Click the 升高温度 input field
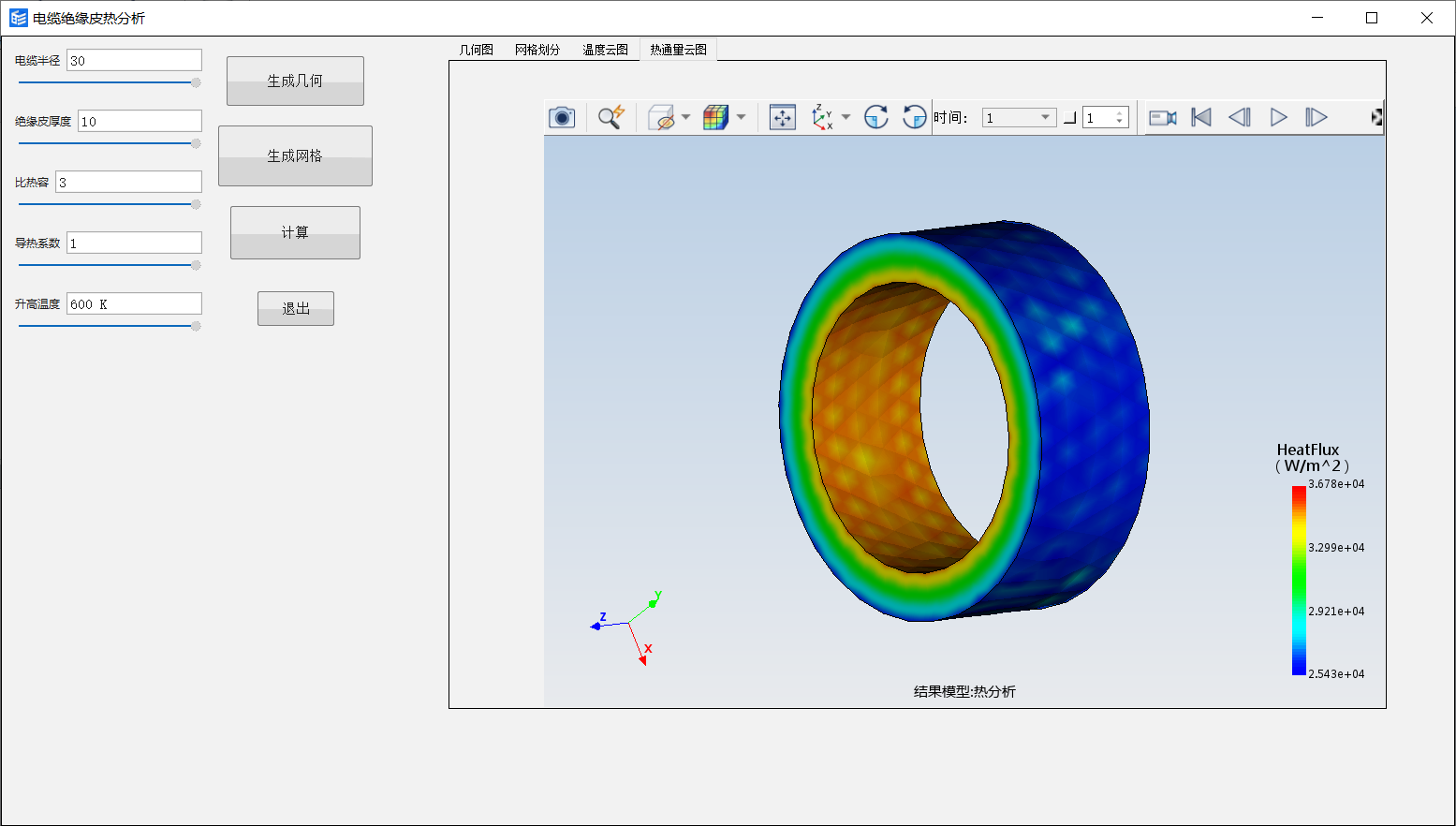Image resolution: width=1456 pixels, height=826 pixels. (134, 303)
